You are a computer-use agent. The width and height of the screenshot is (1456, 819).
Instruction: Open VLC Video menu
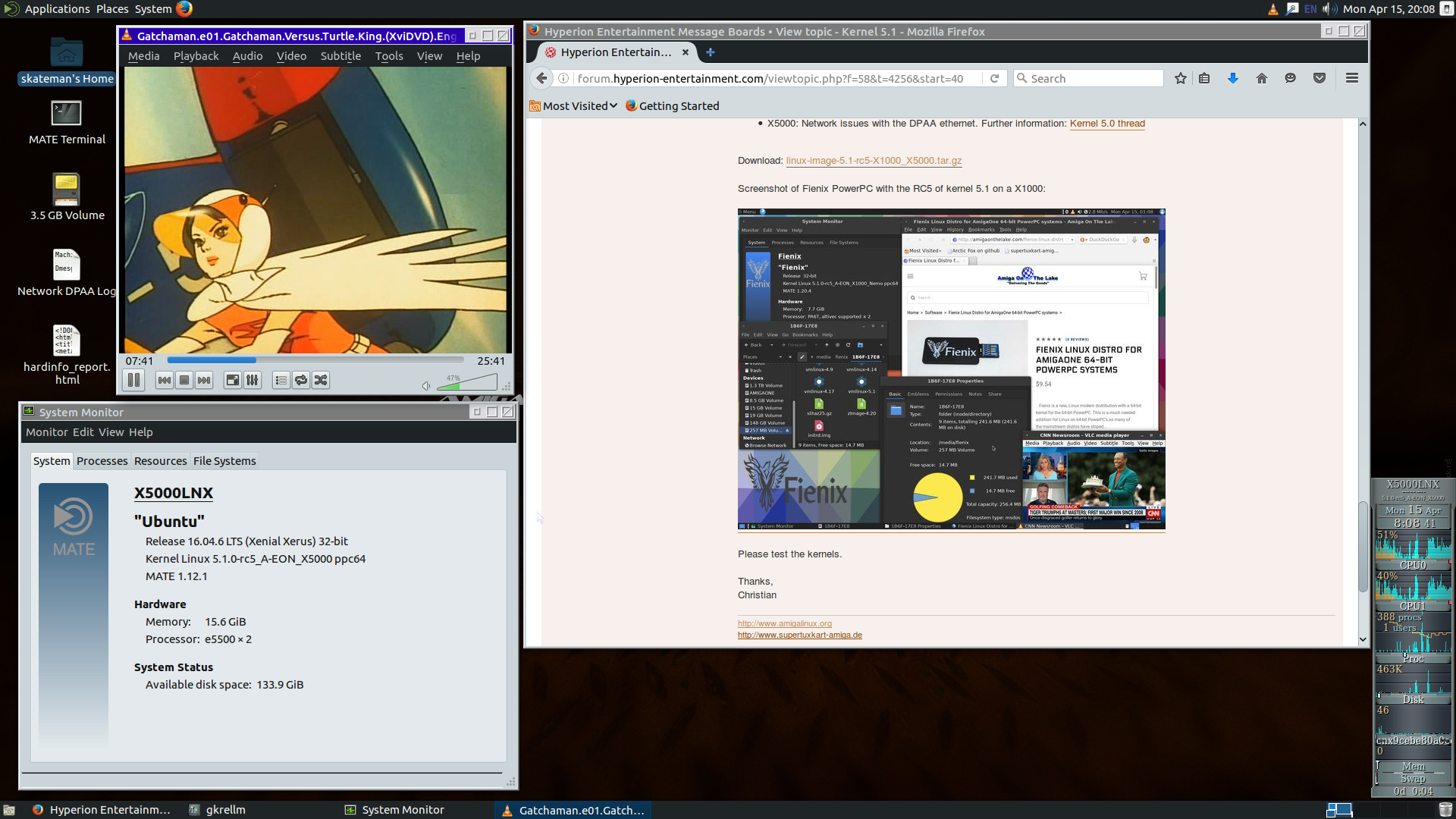pos(291,56)
